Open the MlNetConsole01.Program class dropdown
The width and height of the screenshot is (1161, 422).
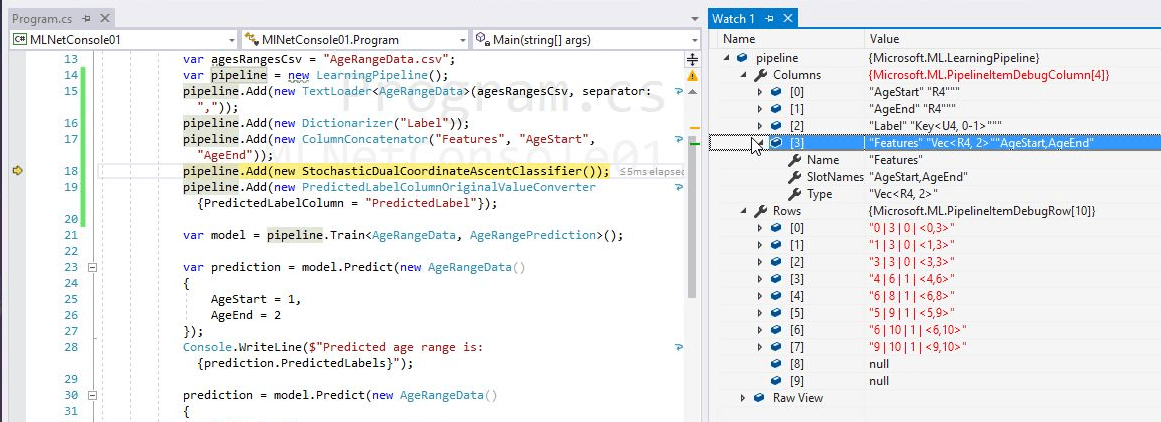(461, 40)
